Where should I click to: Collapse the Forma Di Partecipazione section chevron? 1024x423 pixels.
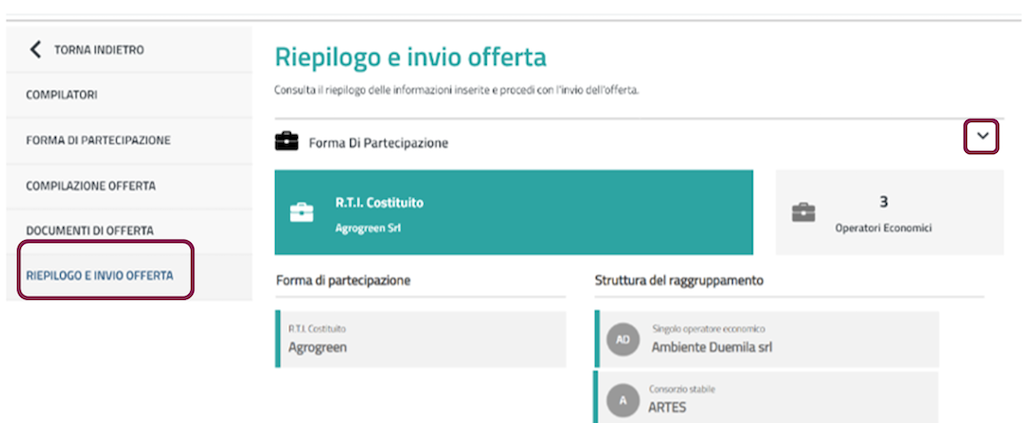click(981, 137)
